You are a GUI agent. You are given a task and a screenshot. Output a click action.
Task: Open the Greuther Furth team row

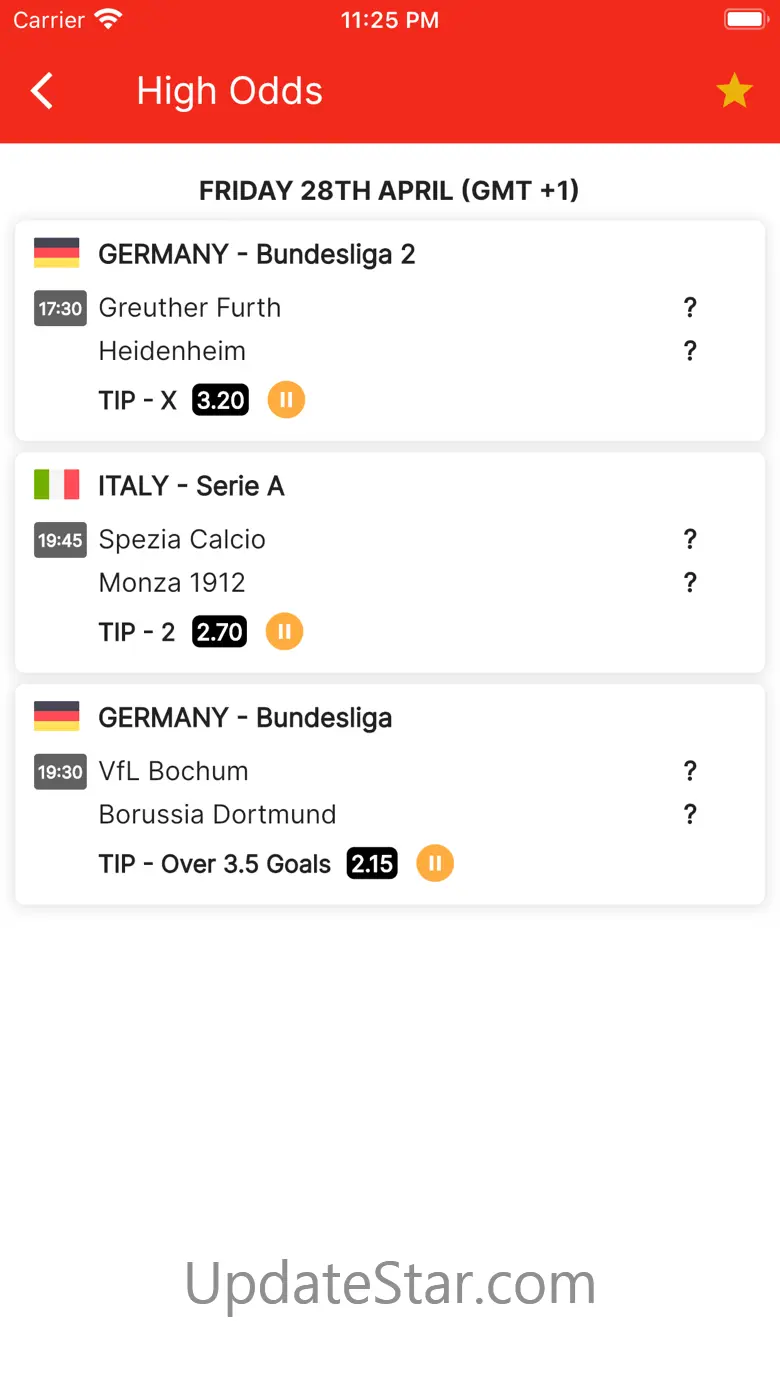190,308
